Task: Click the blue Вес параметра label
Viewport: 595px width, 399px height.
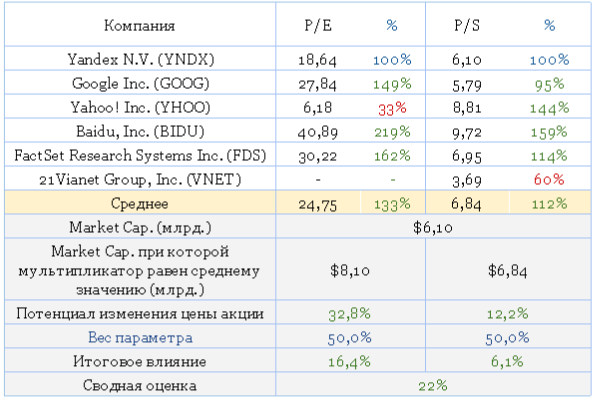Action: [140, 337]
